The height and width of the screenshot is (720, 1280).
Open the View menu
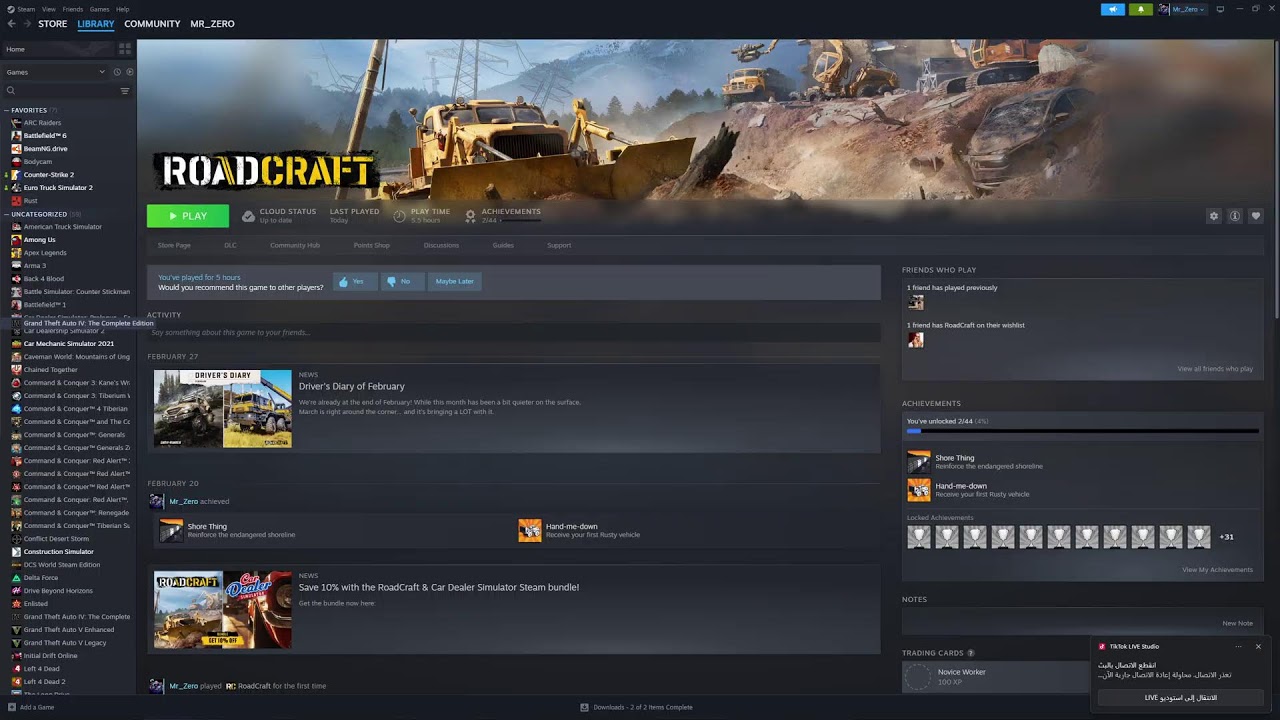pos(49,9)
